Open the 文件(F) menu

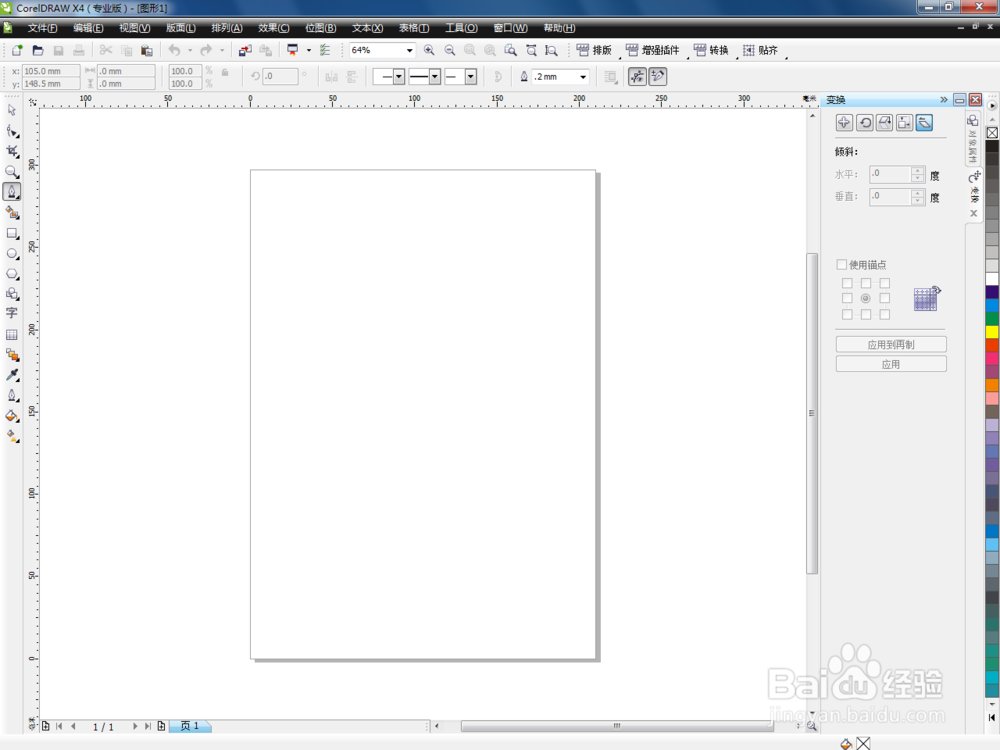tap(42, 28)
